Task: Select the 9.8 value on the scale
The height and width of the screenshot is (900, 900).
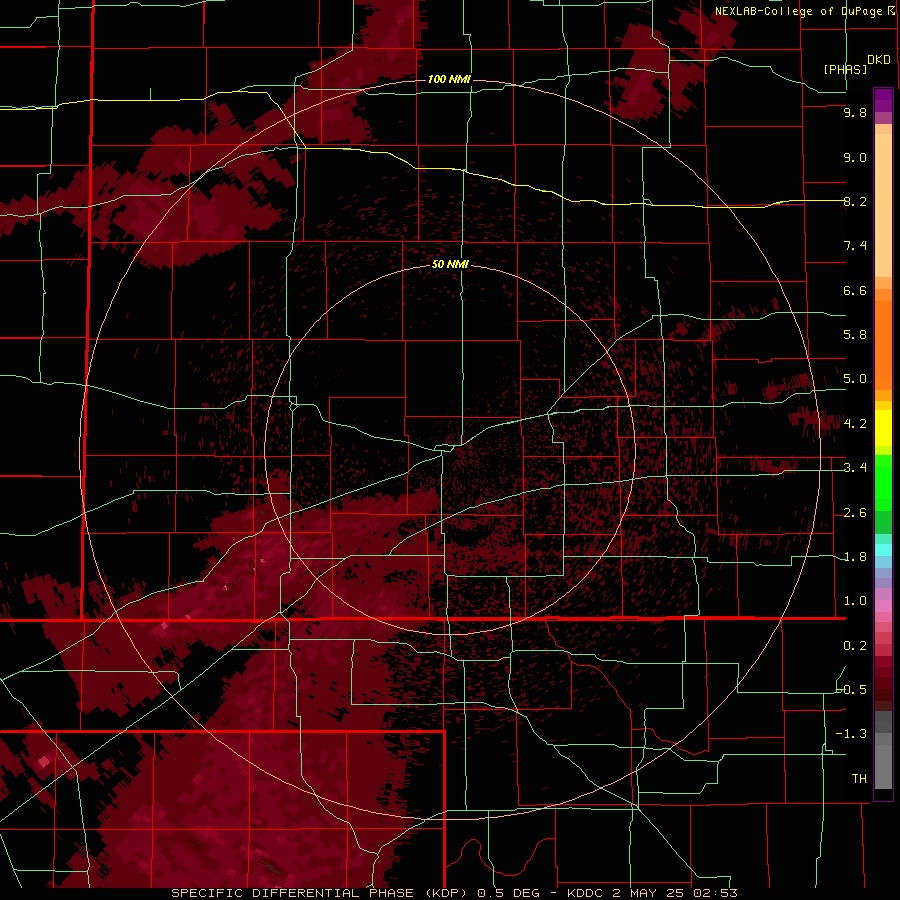Action: click(x=855, y=112)
